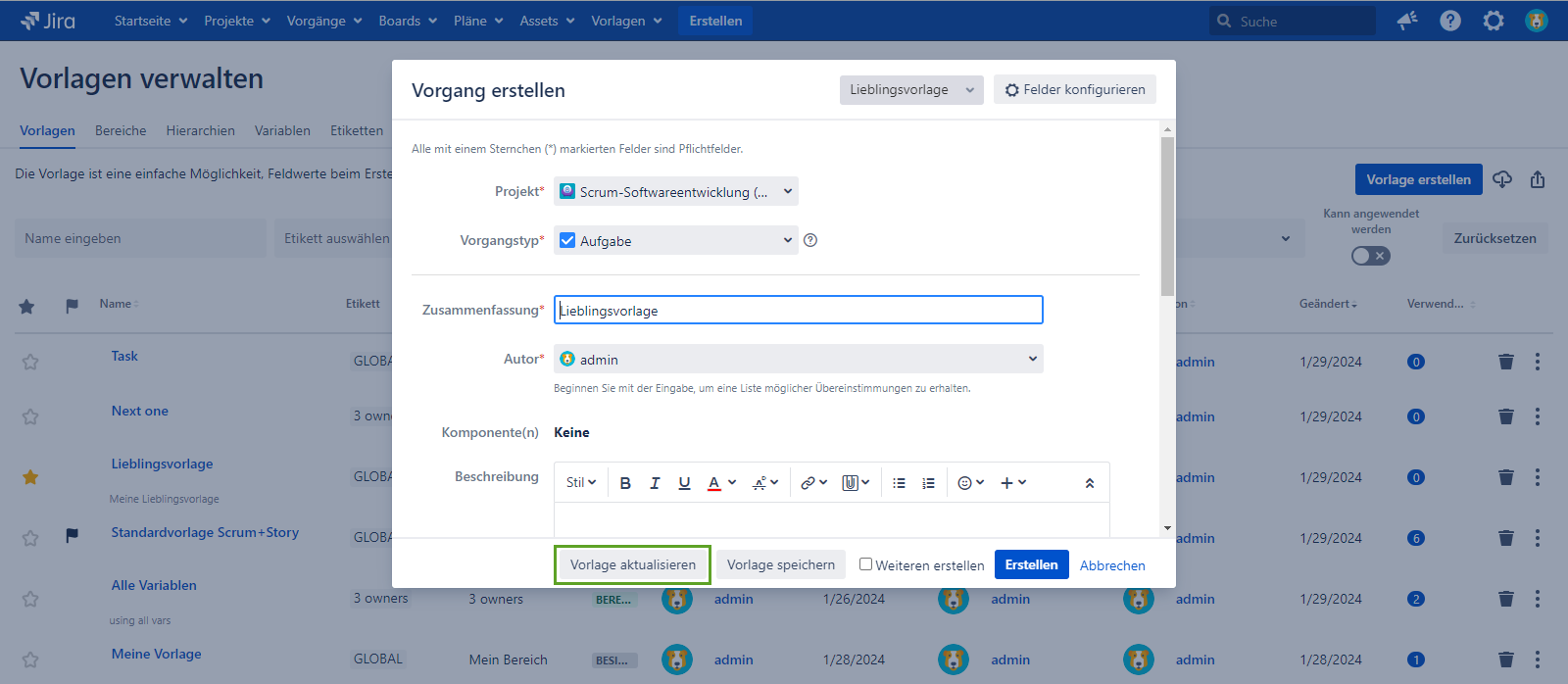
Task: Switch to the Bereiche tab
Action: pos(121,130)
